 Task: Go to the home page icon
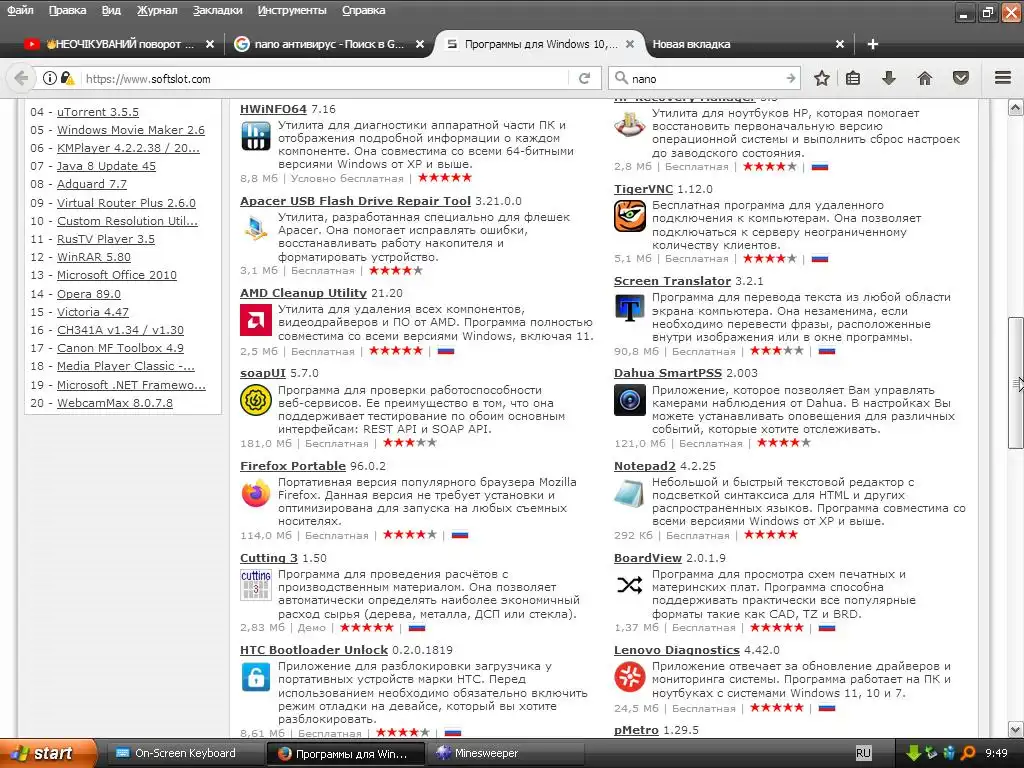point(925,78)
